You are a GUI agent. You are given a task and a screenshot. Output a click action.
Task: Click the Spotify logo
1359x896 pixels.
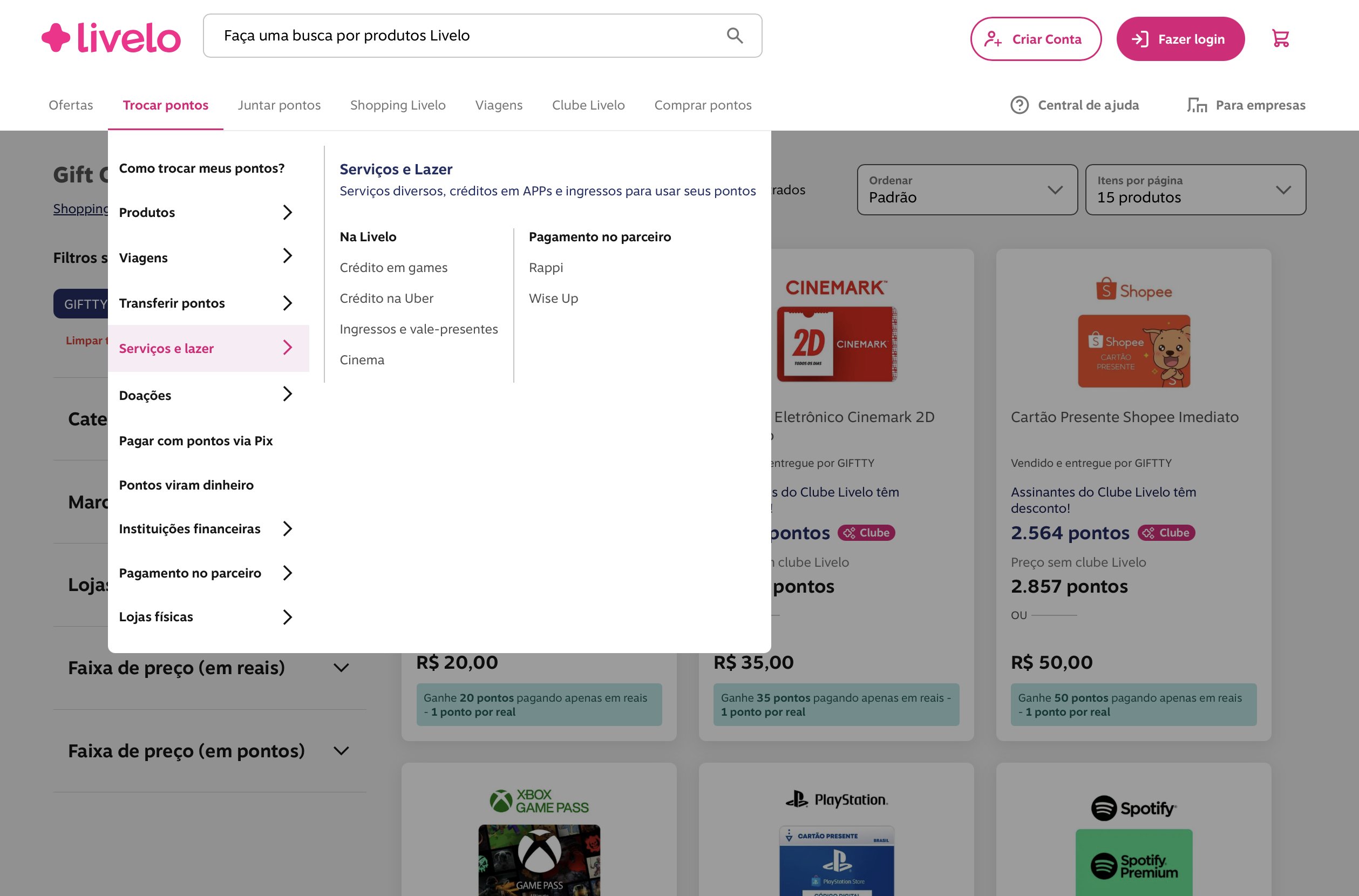[x=1134, y=808]
